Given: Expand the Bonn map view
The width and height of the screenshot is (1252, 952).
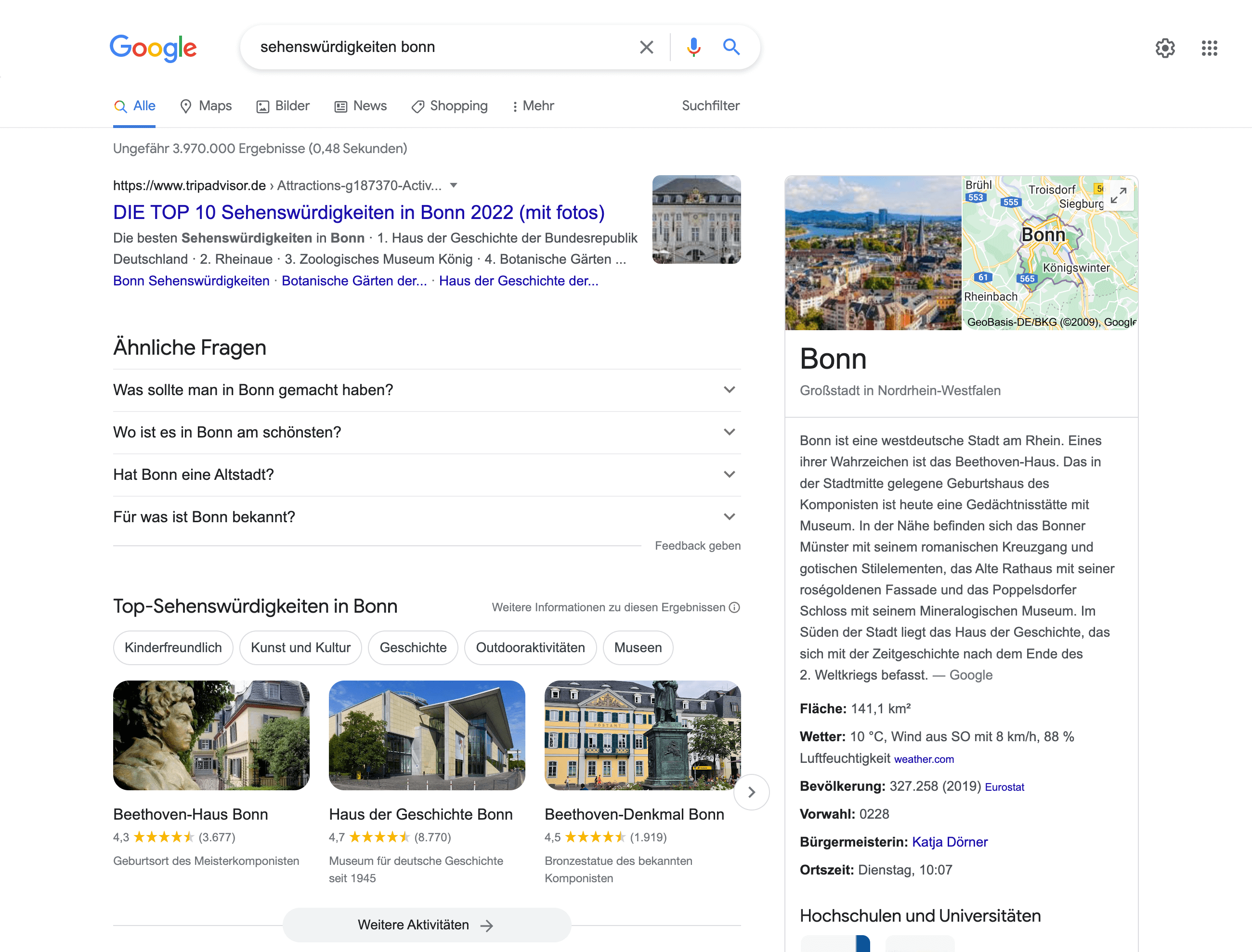Looking at the screenshot, I should [1118, 195].
